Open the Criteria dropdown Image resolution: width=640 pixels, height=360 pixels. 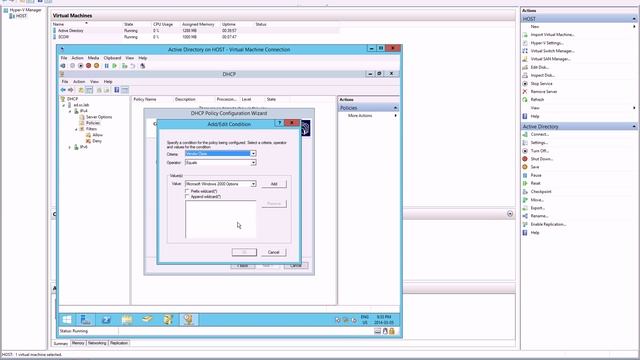253,153
